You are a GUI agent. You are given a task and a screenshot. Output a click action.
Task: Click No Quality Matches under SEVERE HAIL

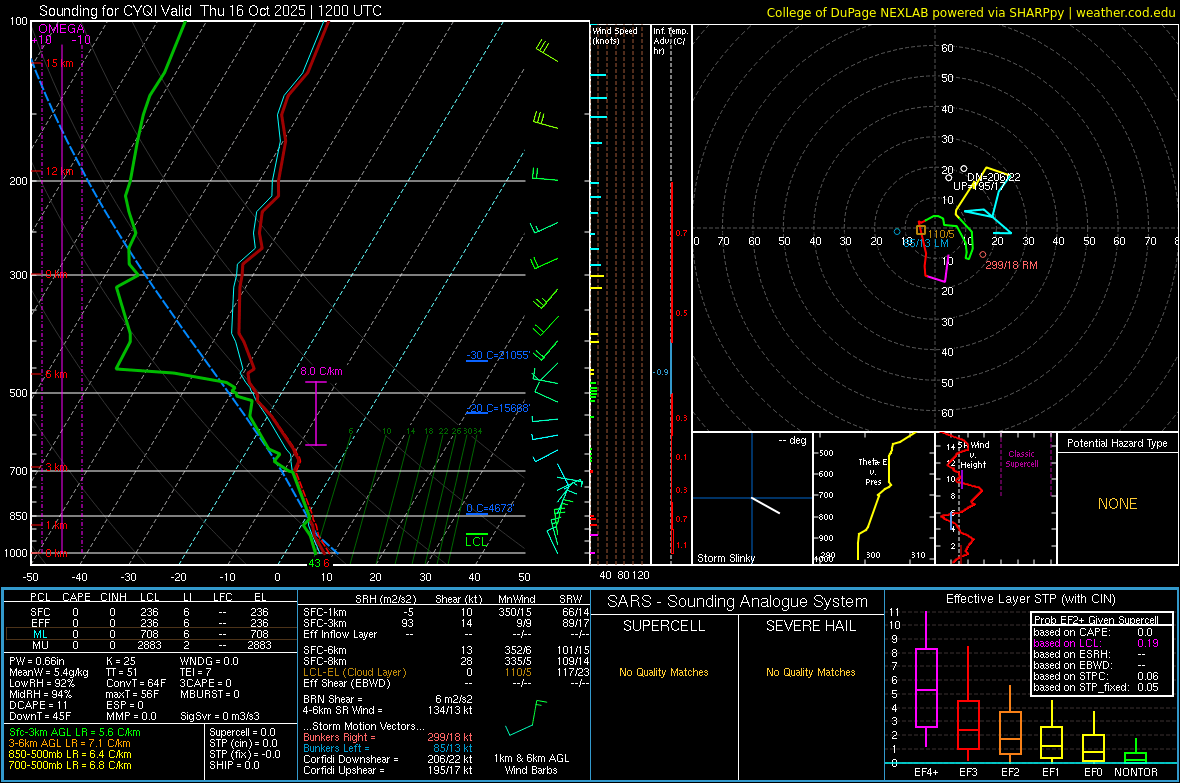[x=810, y=672]
